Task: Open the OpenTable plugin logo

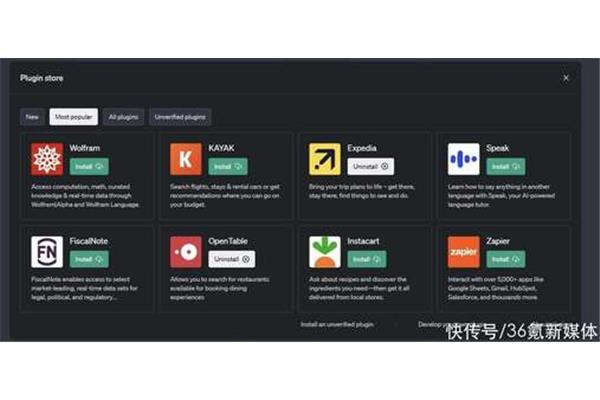Action: [186, 252]
